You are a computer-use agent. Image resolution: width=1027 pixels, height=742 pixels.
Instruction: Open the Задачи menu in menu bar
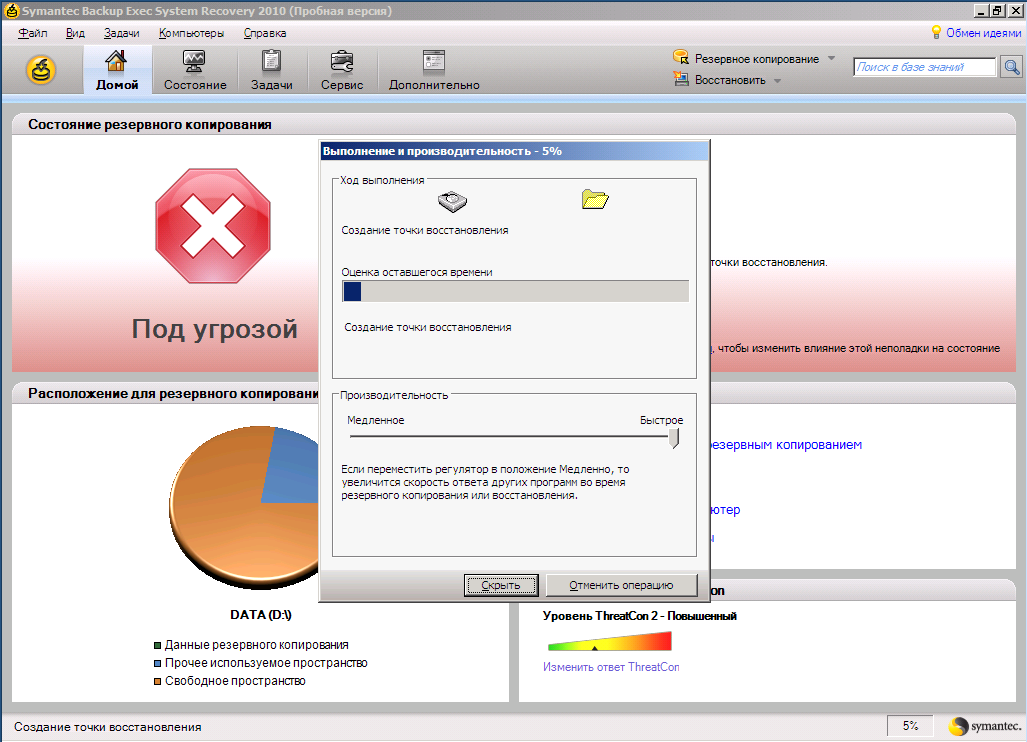pos(121,33)
